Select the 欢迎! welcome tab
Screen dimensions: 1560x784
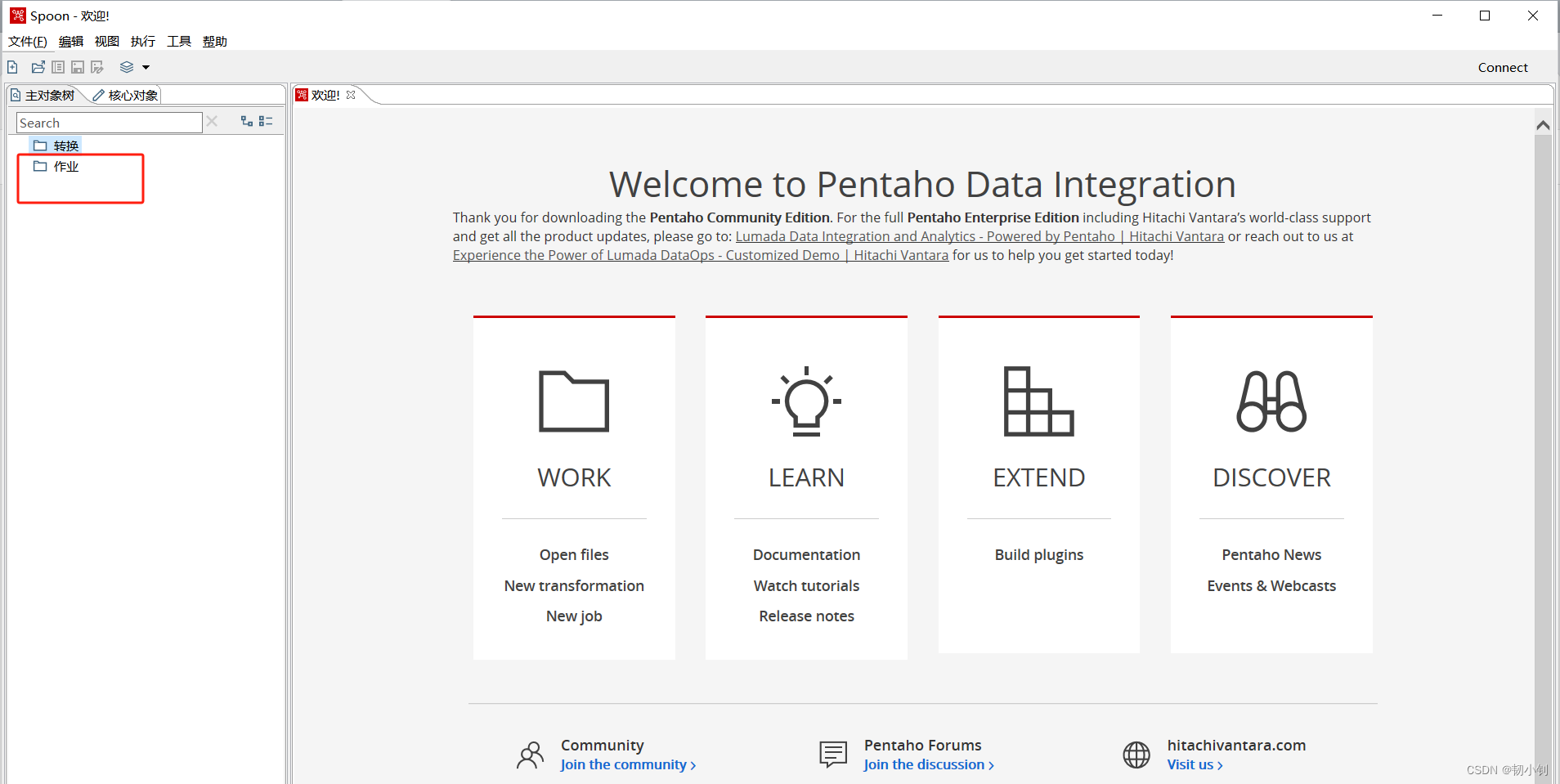click(x=325, y=95)
